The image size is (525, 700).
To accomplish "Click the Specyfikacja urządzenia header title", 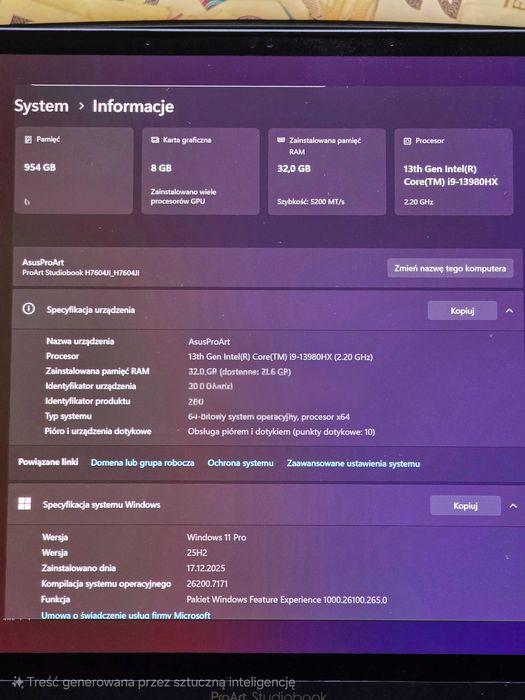I will [x=91, y=310].
